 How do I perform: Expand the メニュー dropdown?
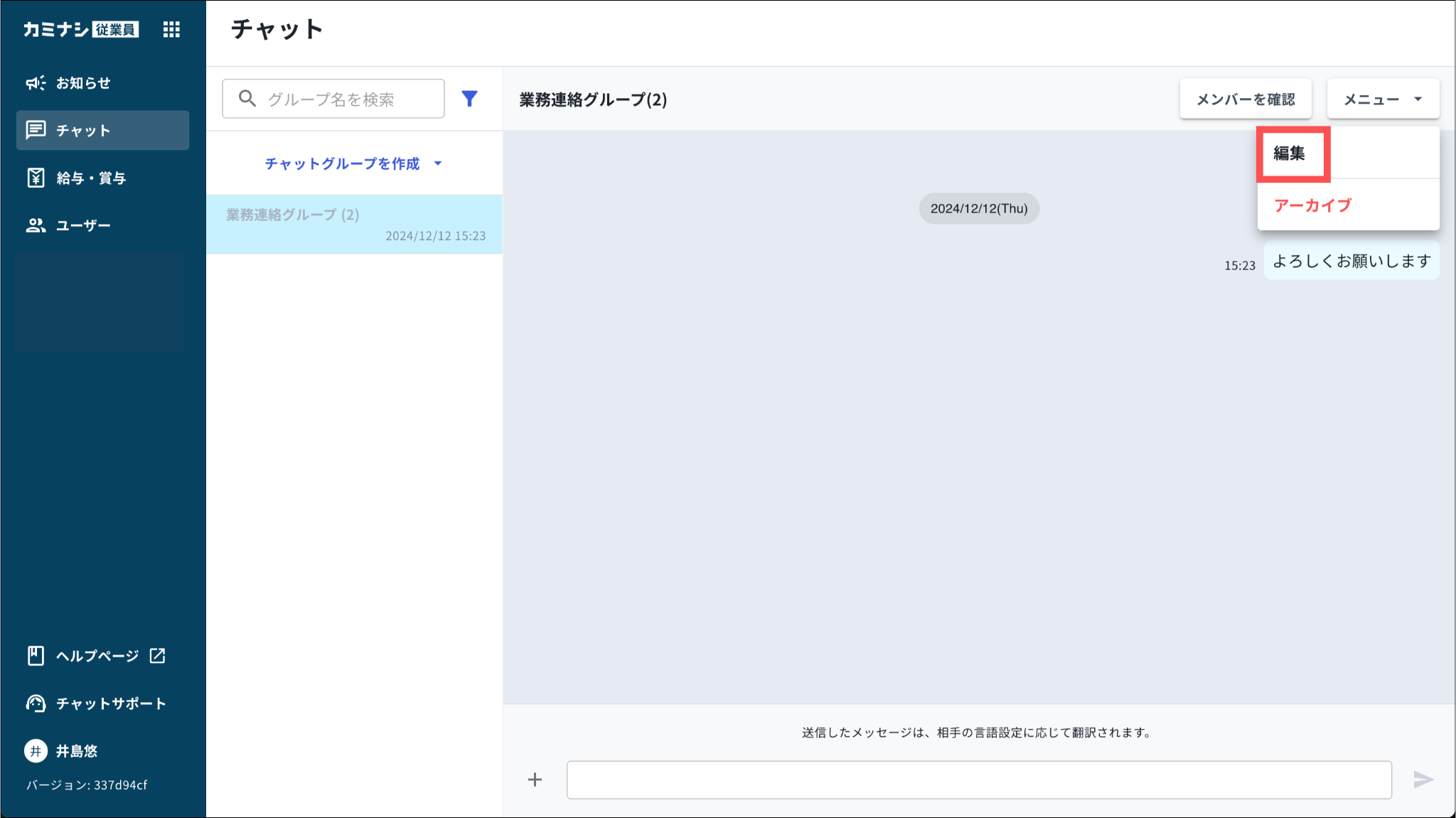(1382, 99)
